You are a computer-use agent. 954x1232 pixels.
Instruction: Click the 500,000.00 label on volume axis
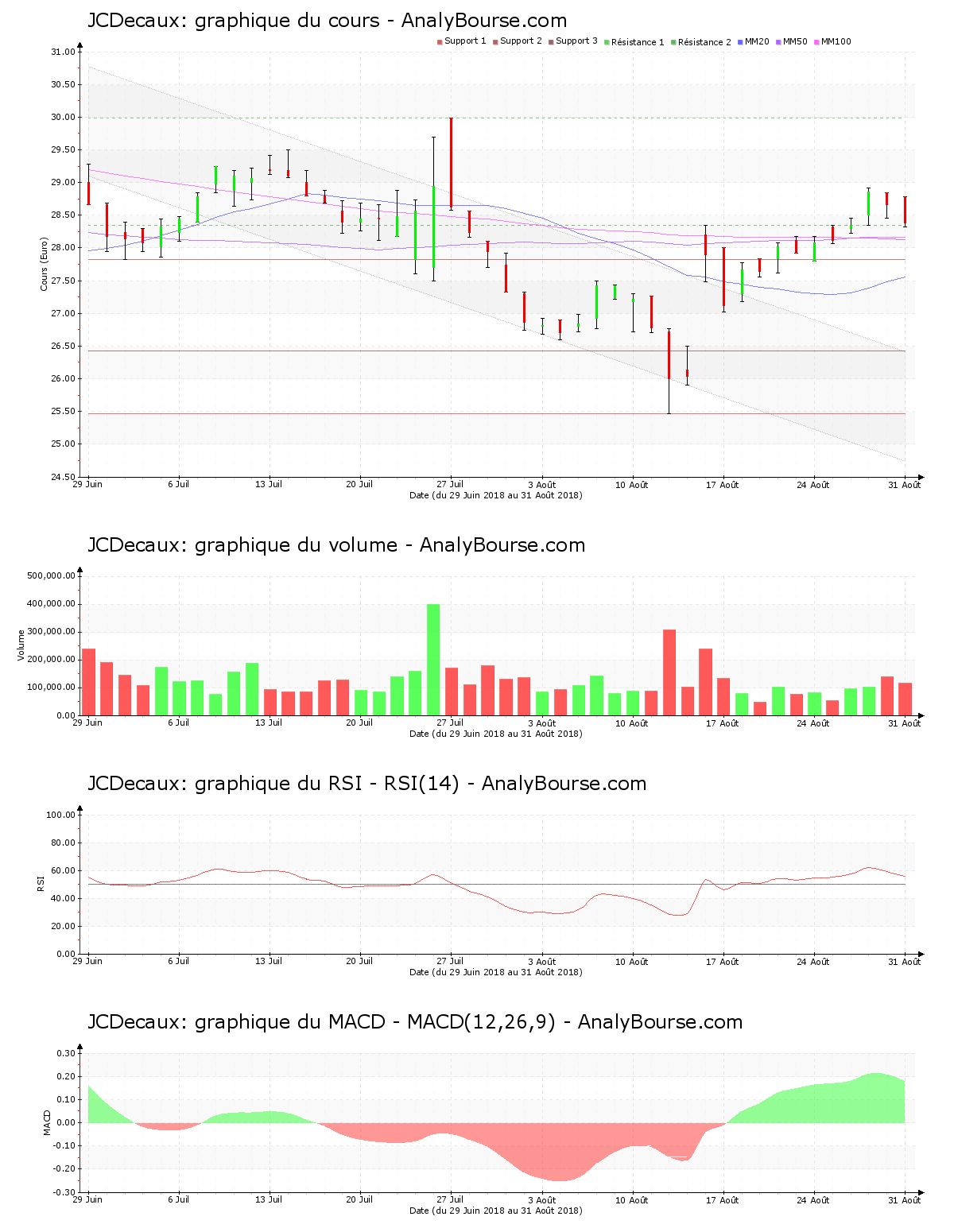(51, 575)
